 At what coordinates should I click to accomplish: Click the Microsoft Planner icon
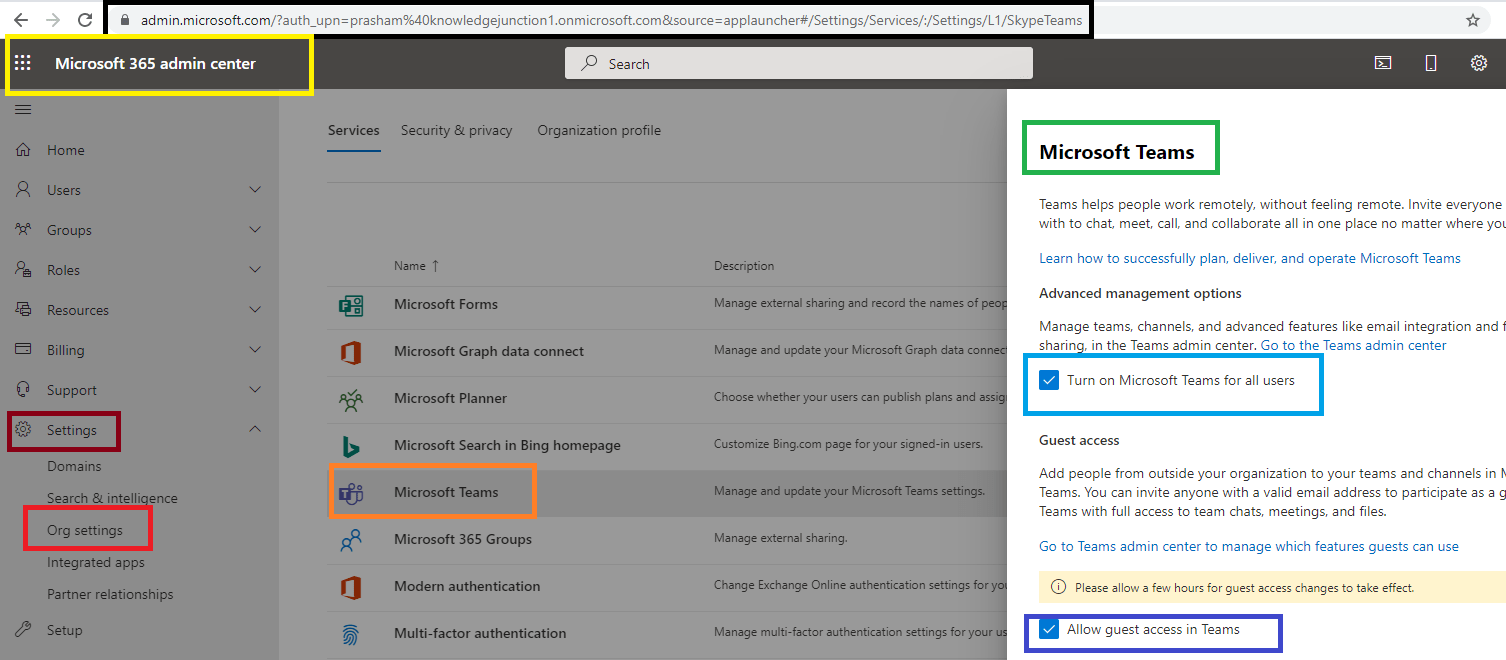[351, 399]
